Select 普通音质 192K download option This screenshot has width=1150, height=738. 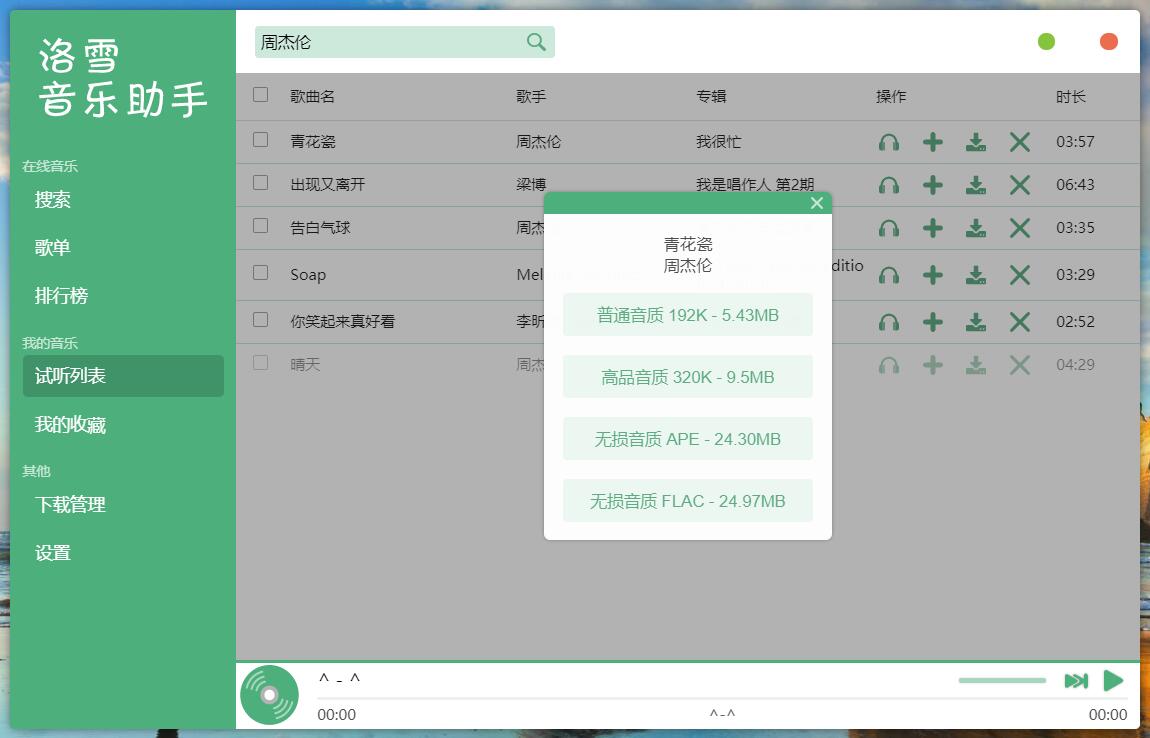[687, 314]
